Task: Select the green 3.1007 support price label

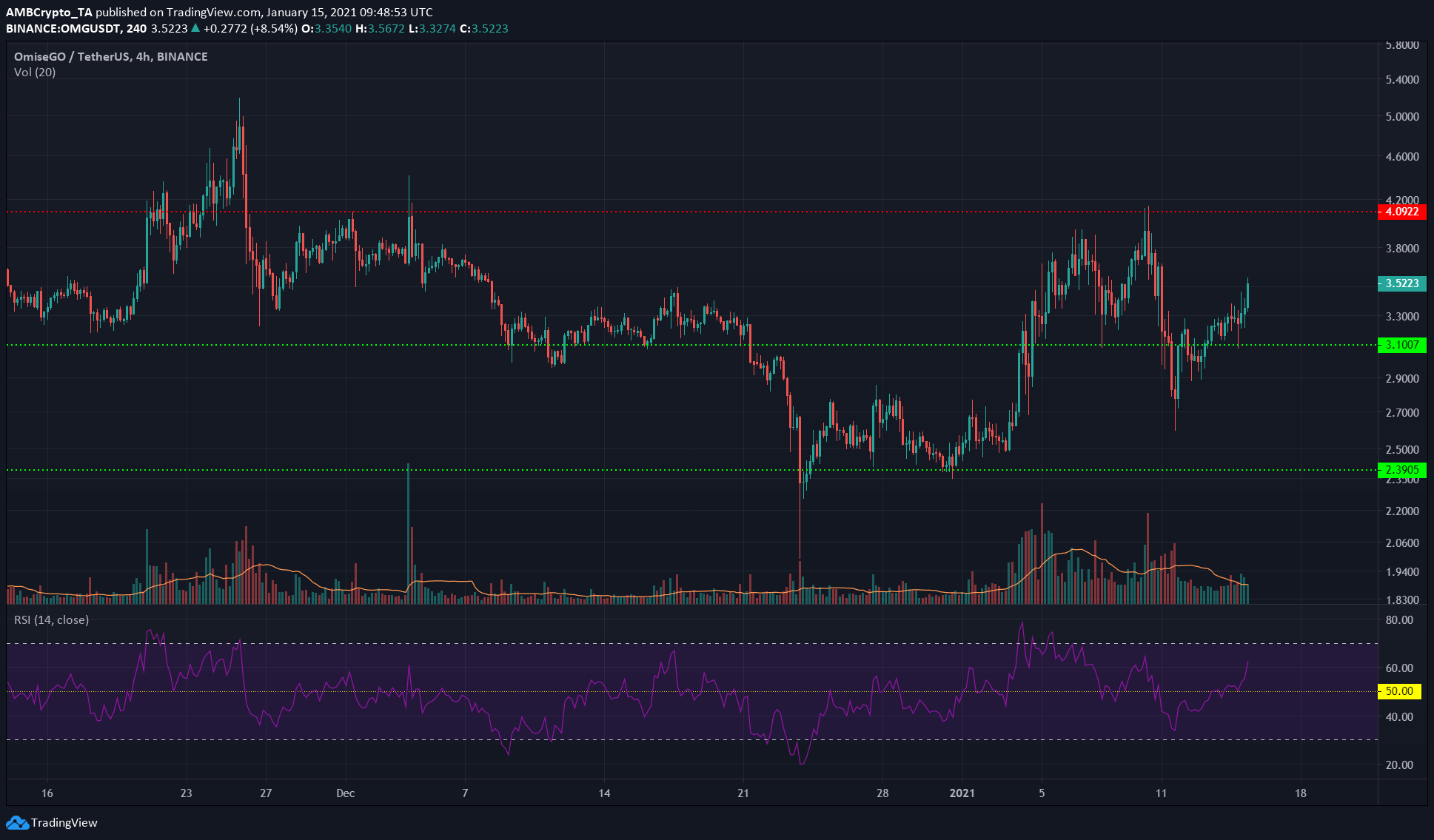Action: pos(1401,345)
